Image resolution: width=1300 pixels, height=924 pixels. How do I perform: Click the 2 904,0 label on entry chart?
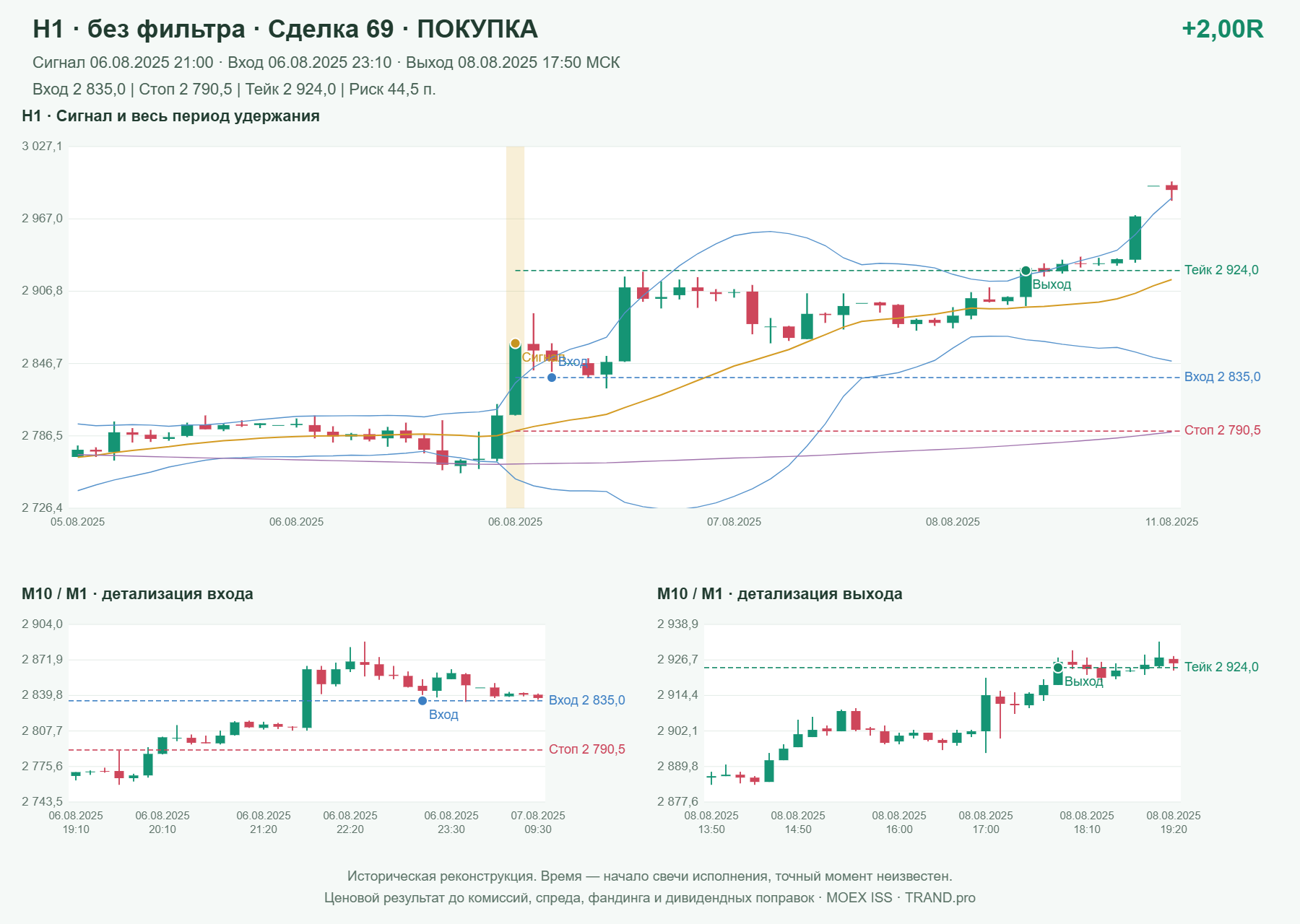(42, 624)
